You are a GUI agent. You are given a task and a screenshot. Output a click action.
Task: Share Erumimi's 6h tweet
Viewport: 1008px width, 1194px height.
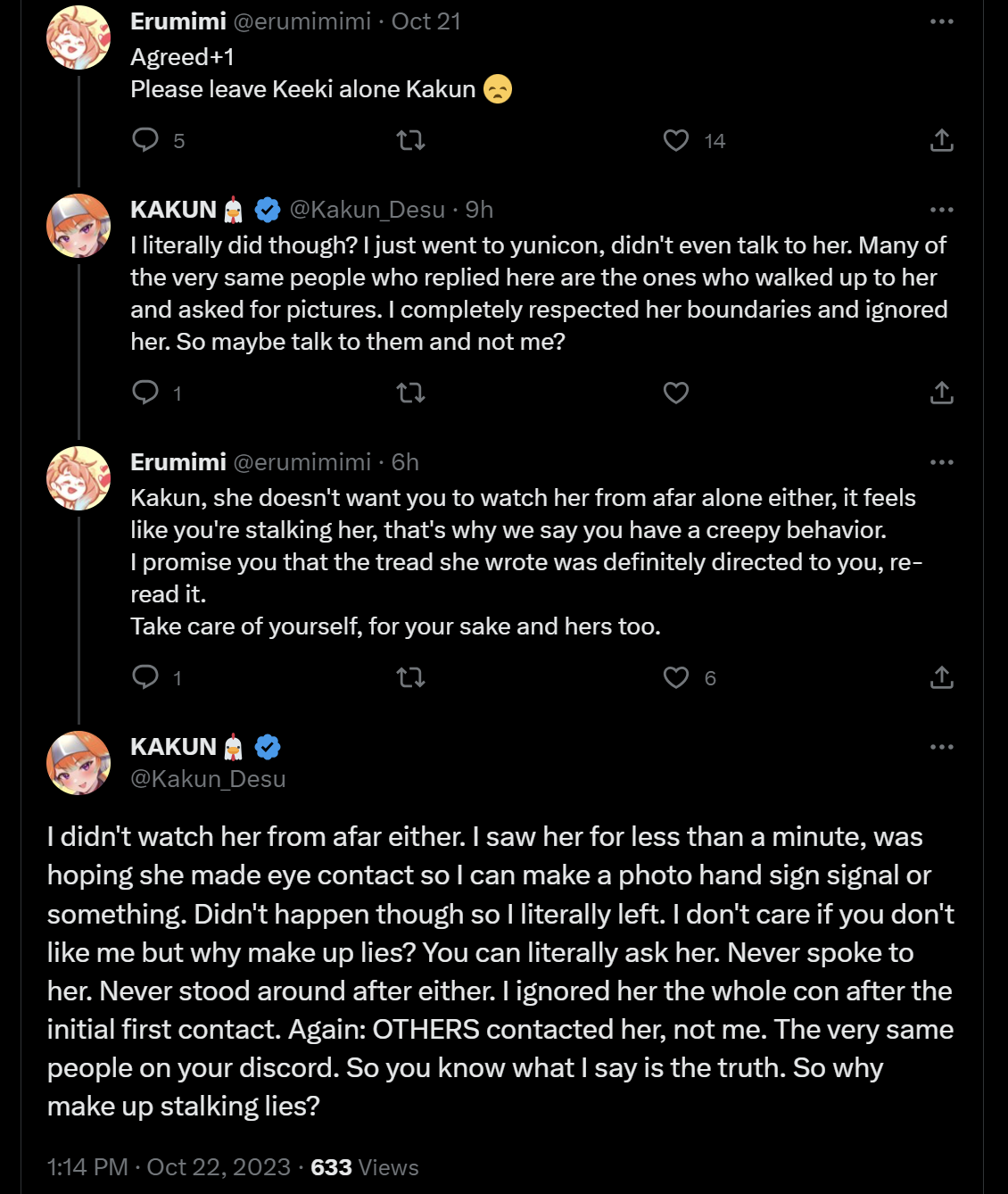(942, 677)
